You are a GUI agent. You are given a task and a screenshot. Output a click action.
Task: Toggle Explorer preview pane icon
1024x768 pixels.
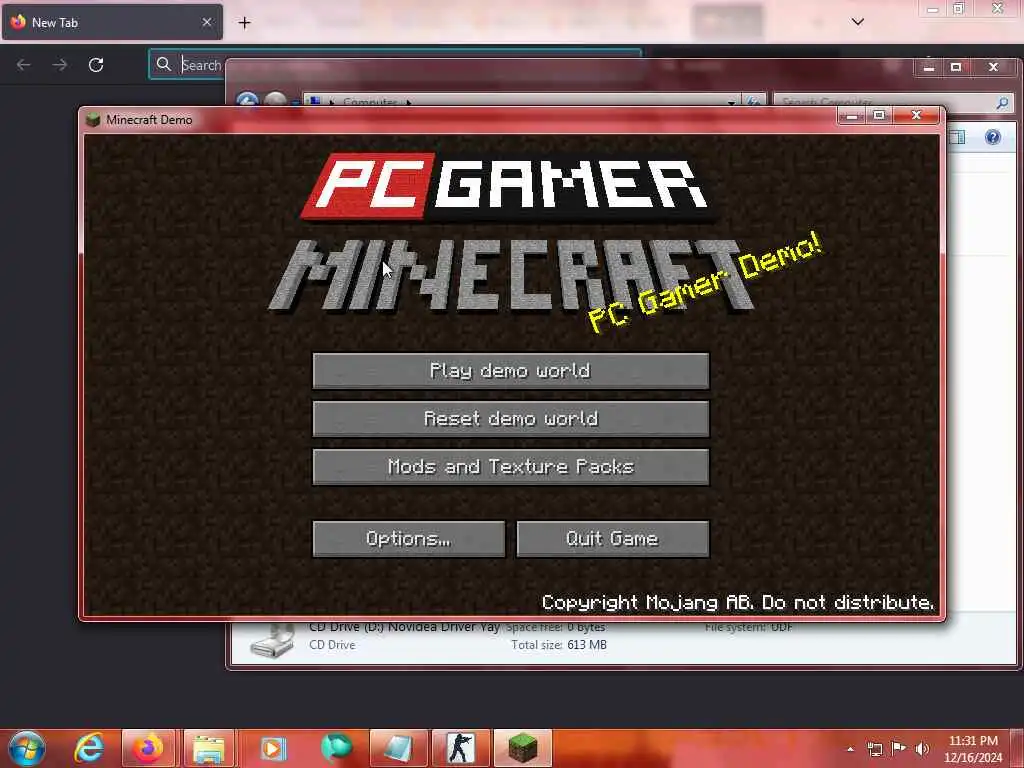957,137
